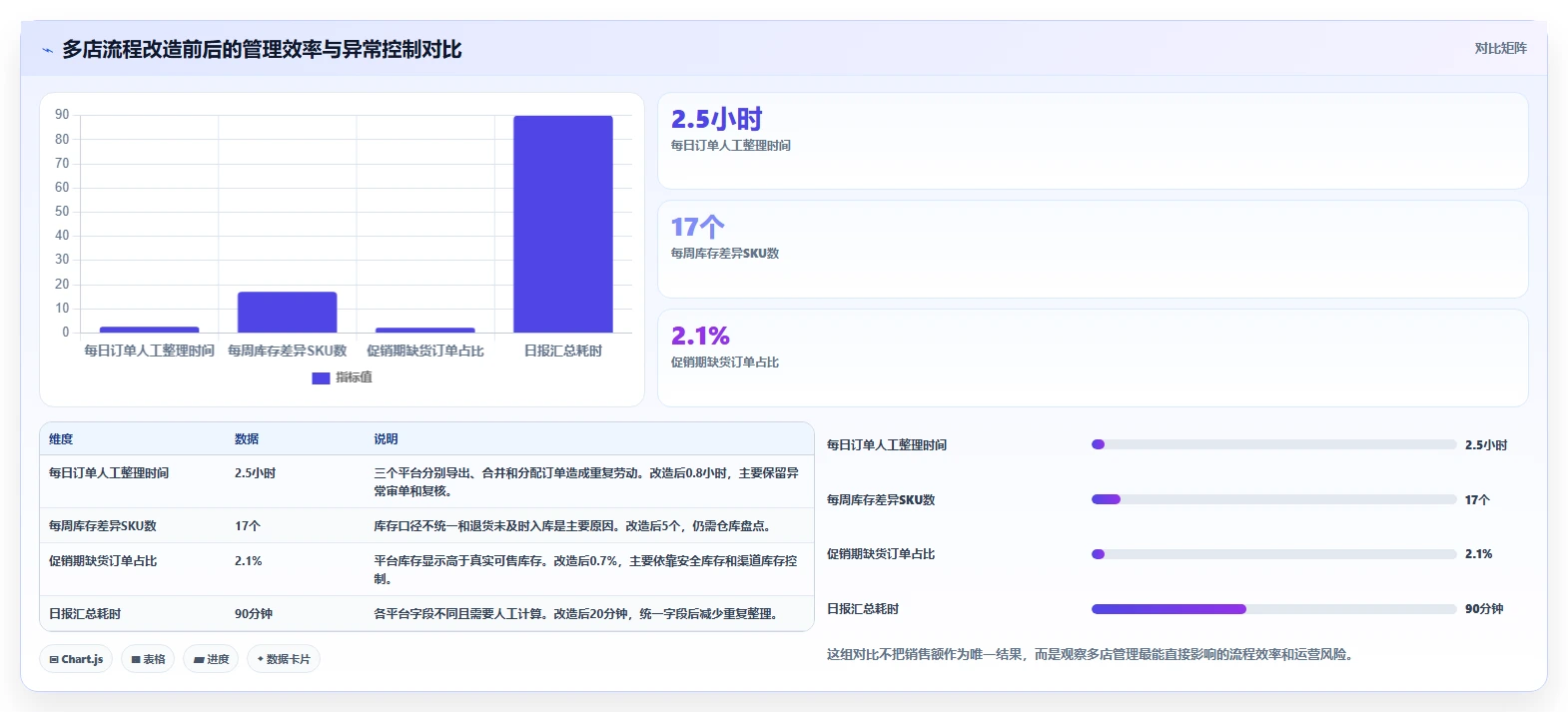This screenshot has height=712, width=1568.
Task: Select the 17个 metric card
Action: [1093, 250]
